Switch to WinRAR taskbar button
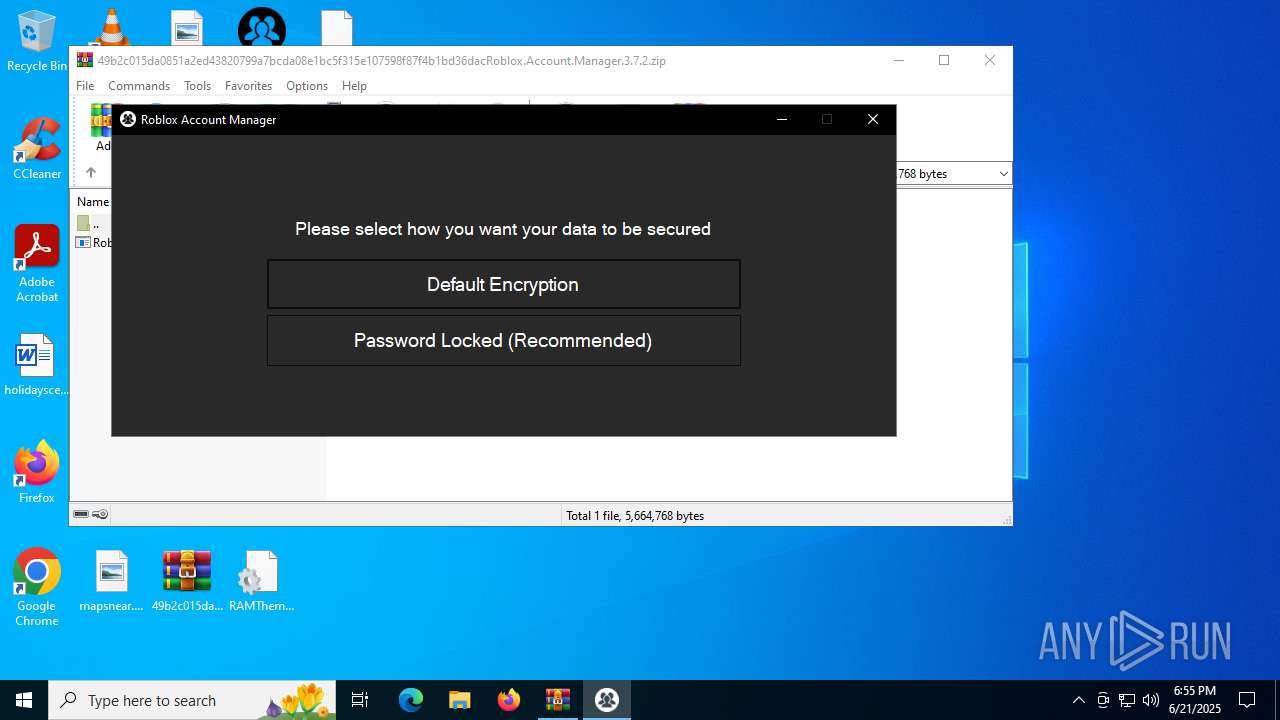 coord(558,700)
